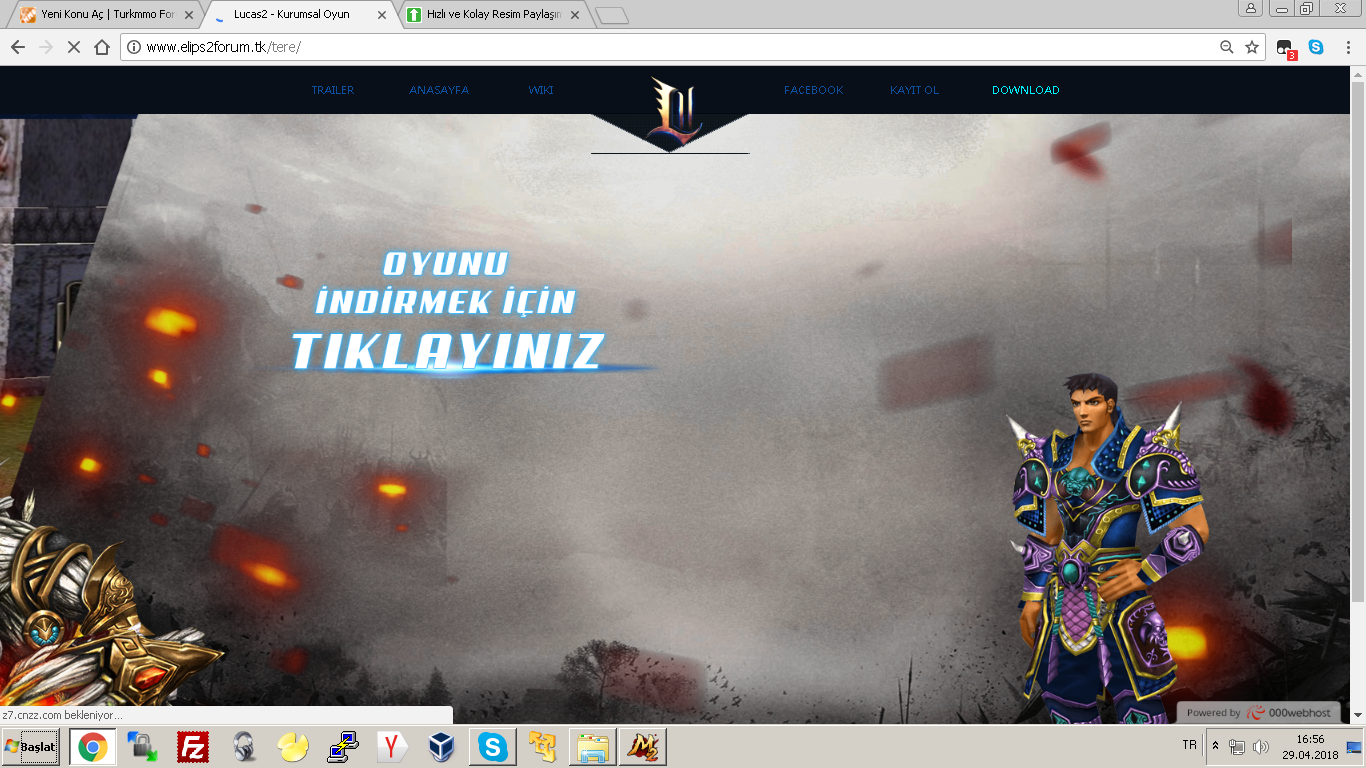Open the orange boxes taskbar icon
The height and width of the screenshot is (768, 1366).
coord(542,747)
